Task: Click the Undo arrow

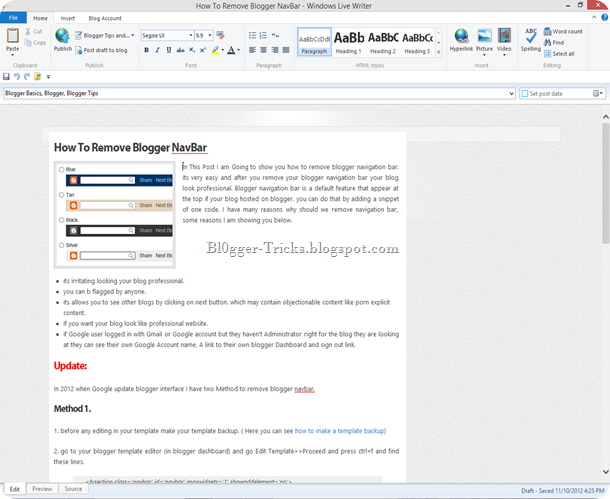Action: [x=17, y=77]
